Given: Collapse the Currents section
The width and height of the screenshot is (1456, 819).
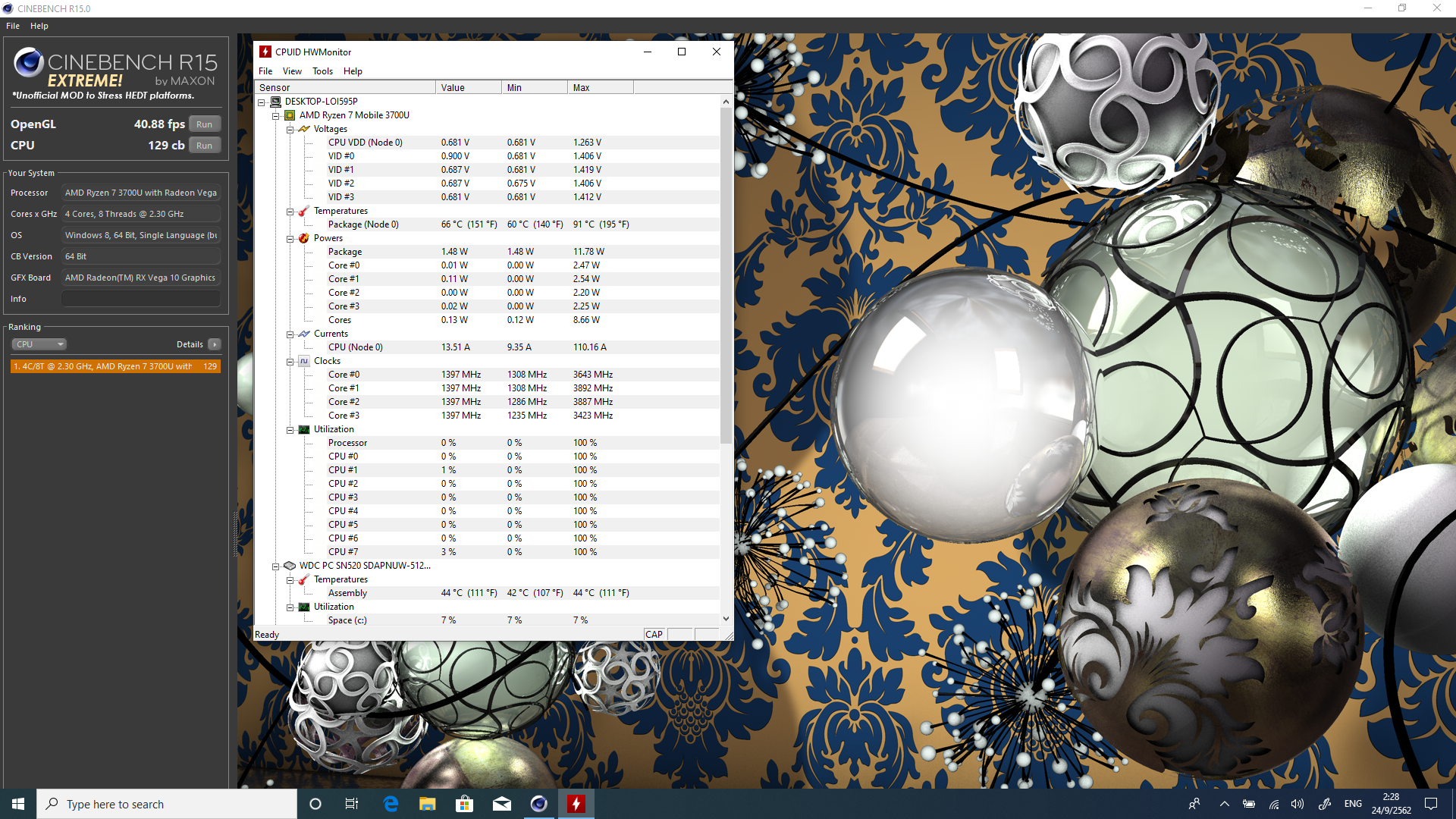Looking at the screenshot, I should pos(290,334).
